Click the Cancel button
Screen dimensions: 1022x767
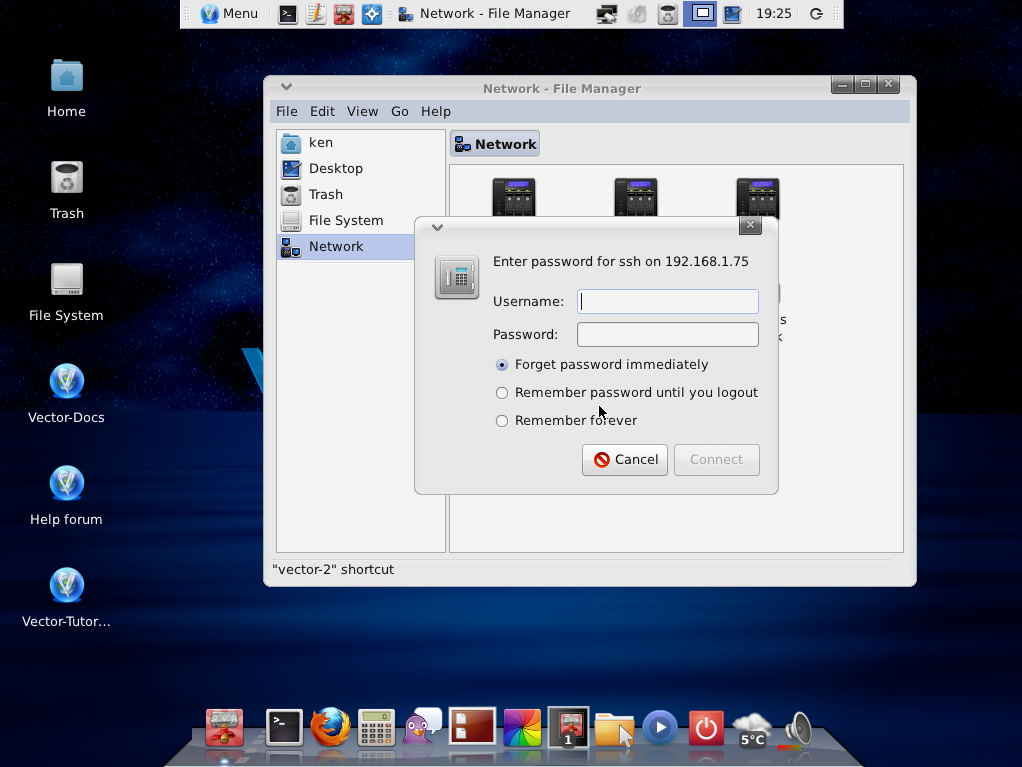[x=625, y=460]
